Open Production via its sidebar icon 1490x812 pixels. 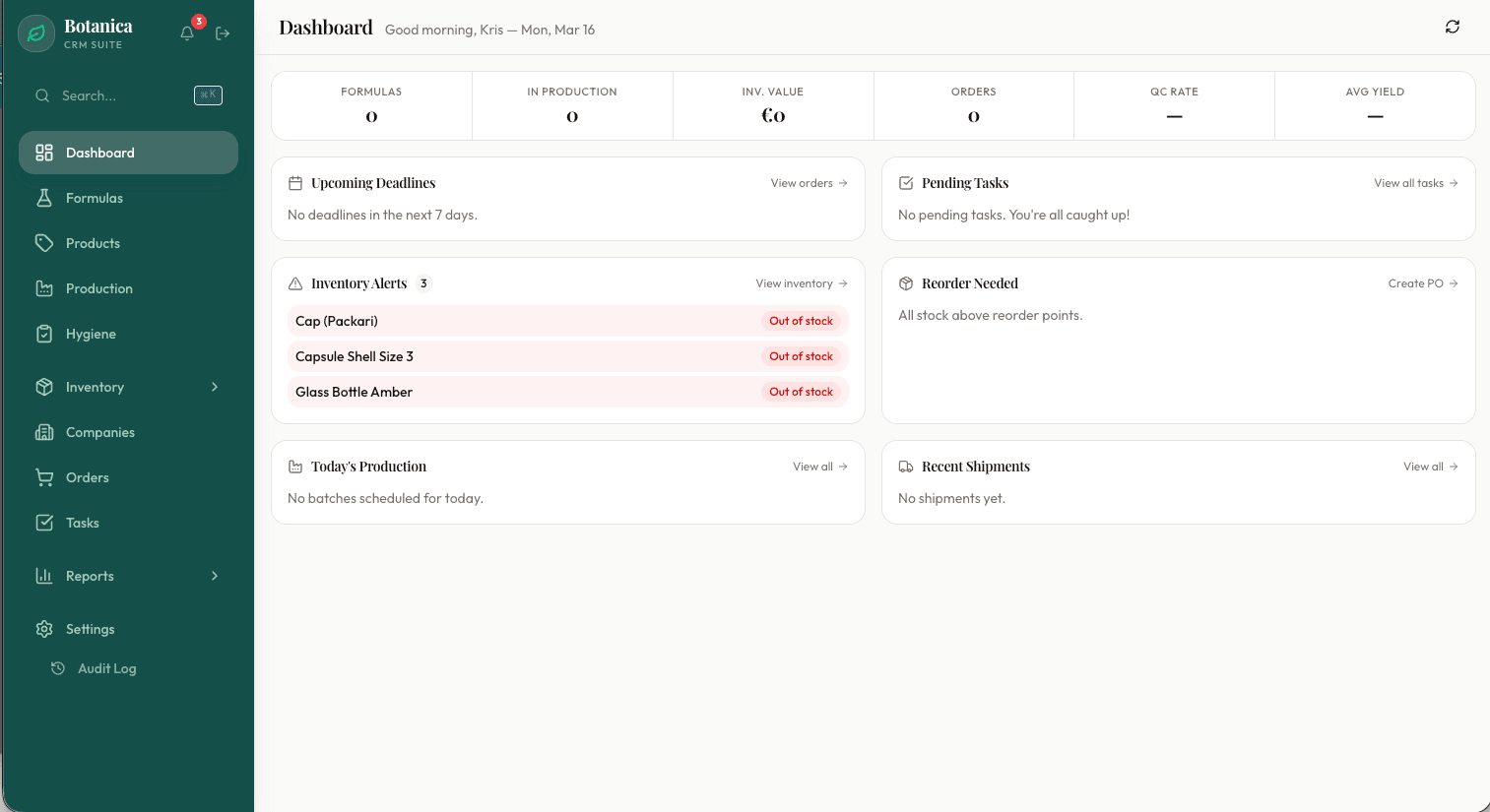point(44,288)
